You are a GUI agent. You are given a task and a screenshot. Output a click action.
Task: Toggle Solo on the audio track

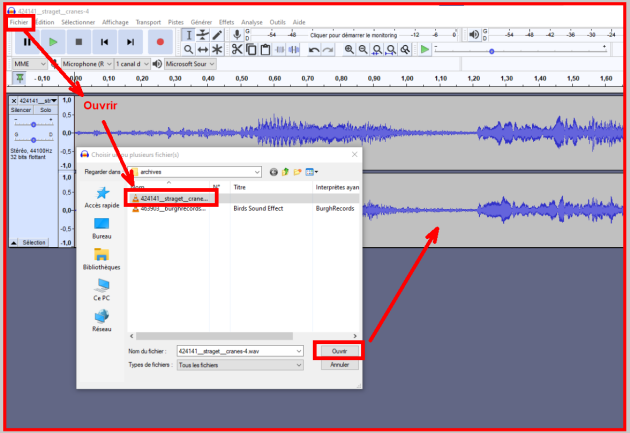(45, 109)
